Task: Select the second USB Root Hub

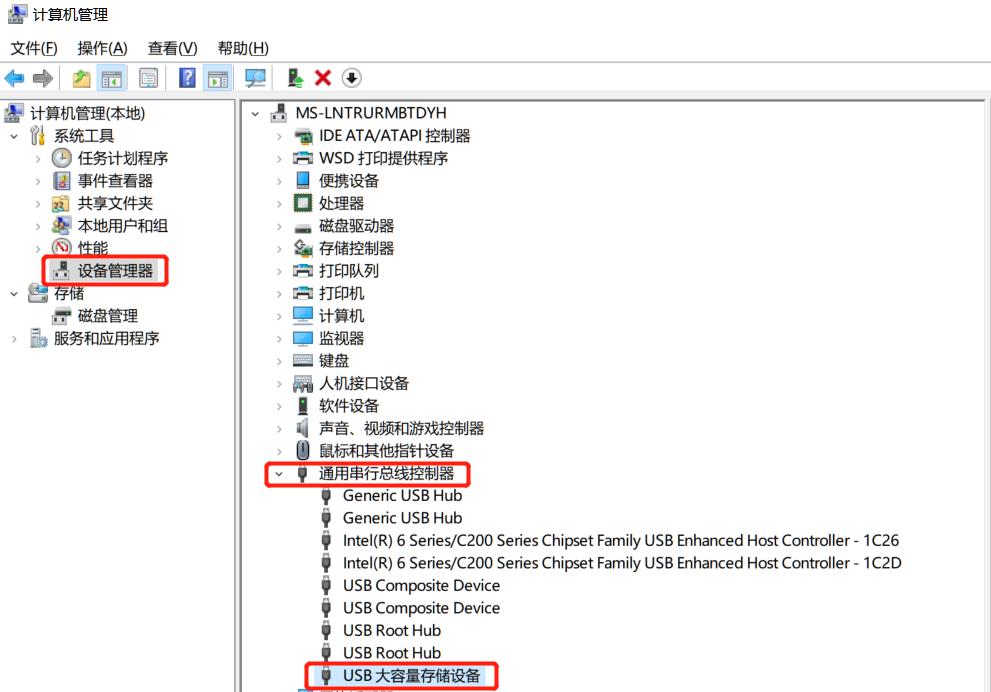Action: [392, 653]
